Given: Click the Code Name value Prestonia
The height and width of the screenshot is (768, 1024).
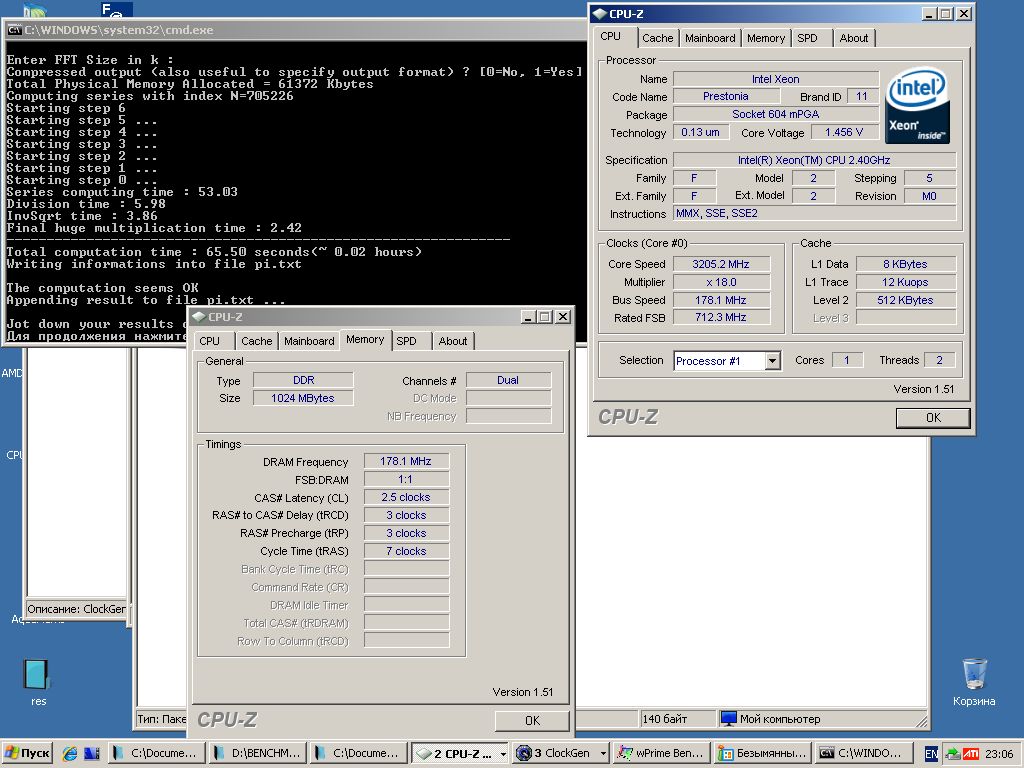Looking at the screenshot, I should 726,96.
